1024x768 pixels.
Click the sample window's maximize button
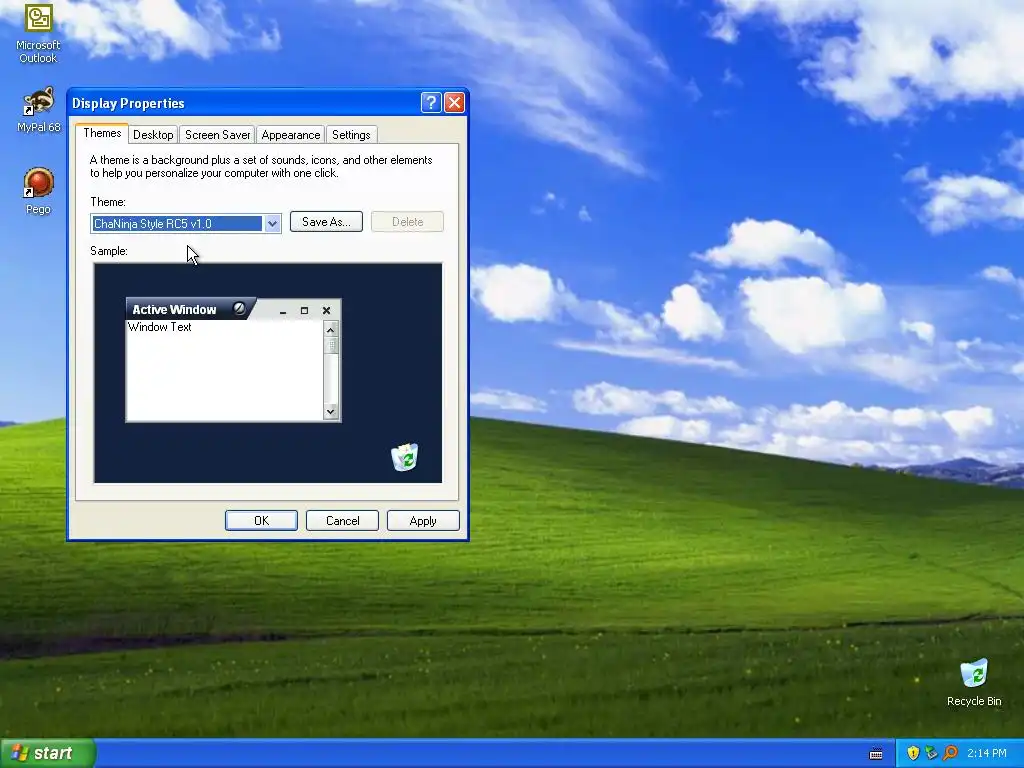[x=304, y=311]
